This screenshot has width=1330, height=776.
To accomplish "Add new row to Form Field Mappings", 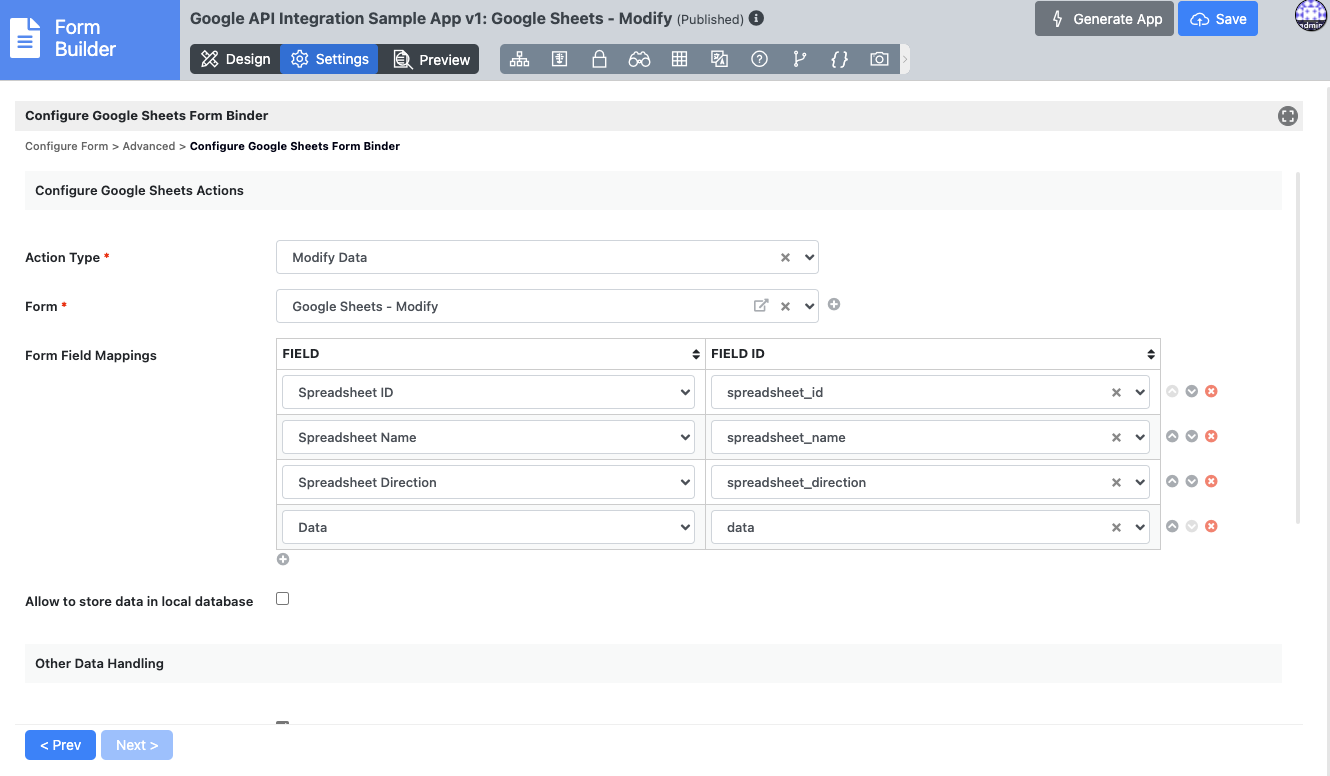I will coord(283,559).
